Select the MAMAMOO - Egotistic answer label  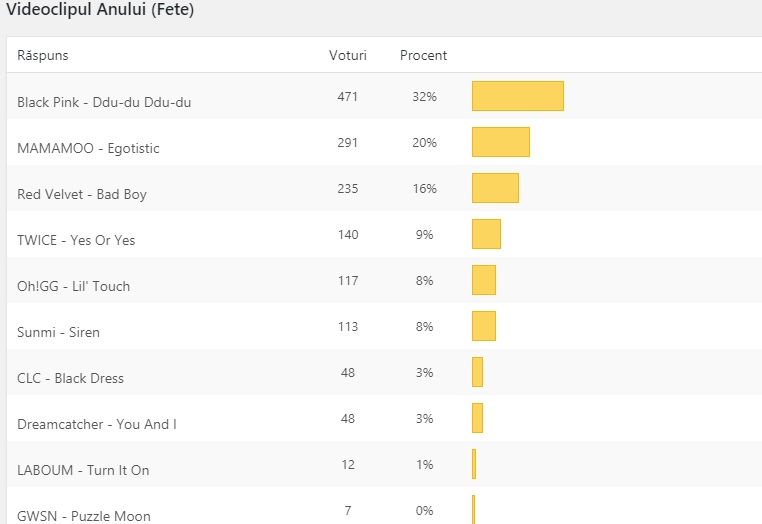[x=88, y=148]
